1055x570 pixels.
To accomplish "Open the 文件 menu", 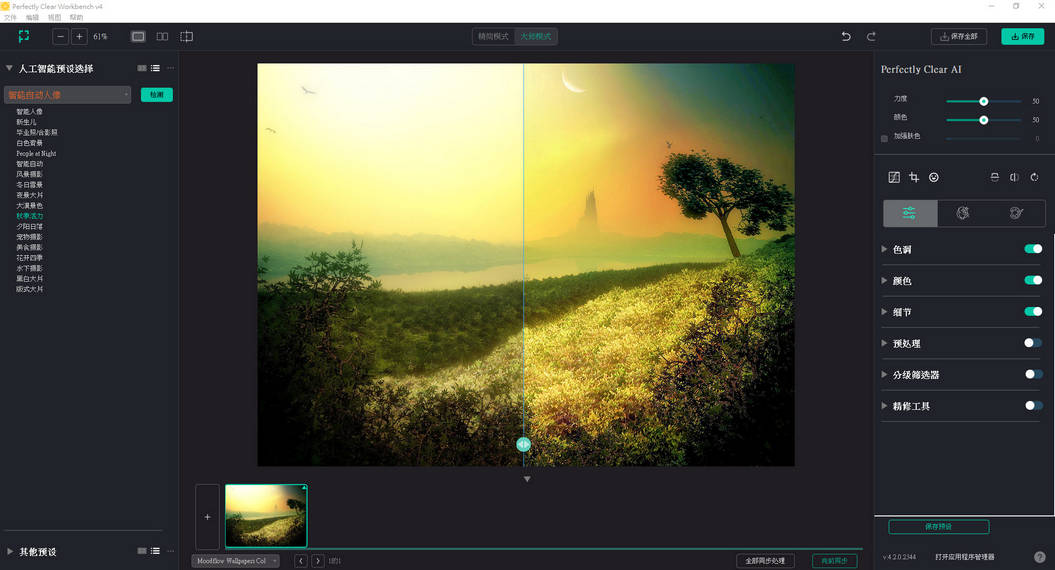I will [10, 18].
